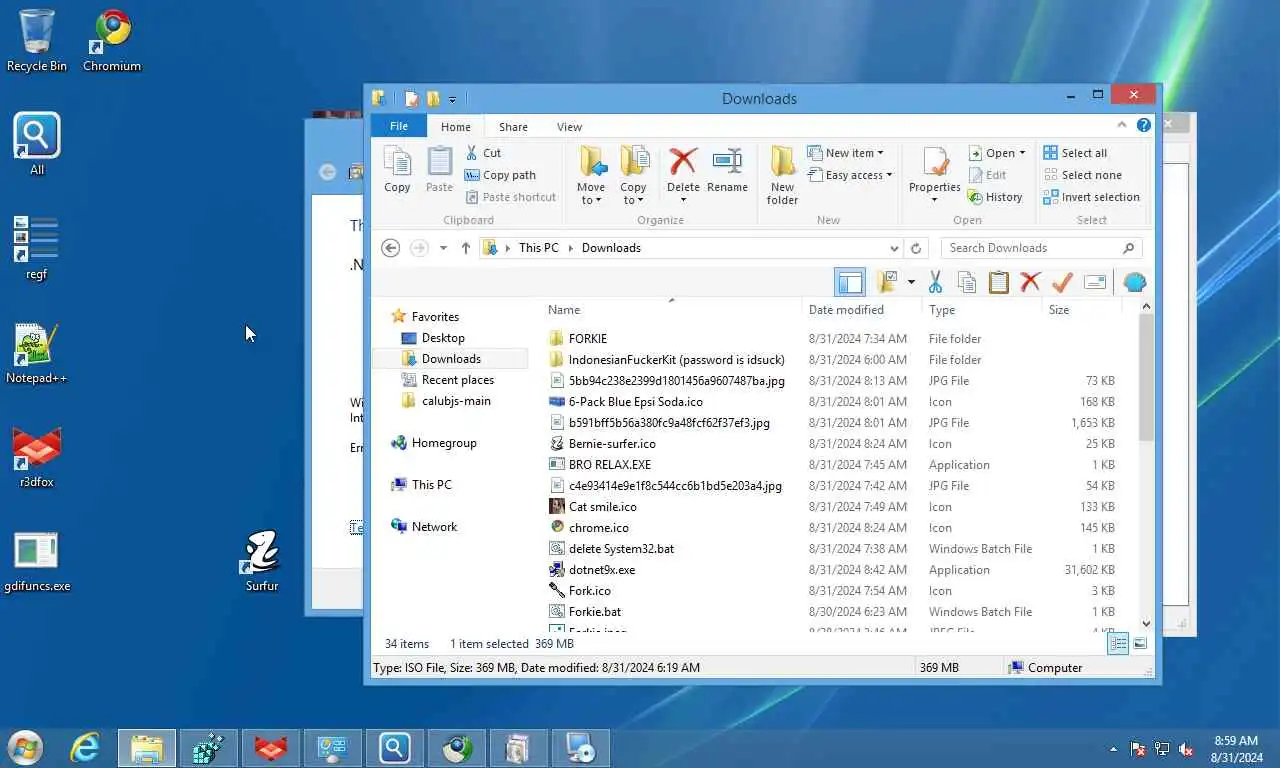Open recent locations arrow beside Forward
Screen dimensions: 1280x768
click(x=443, y=248)
